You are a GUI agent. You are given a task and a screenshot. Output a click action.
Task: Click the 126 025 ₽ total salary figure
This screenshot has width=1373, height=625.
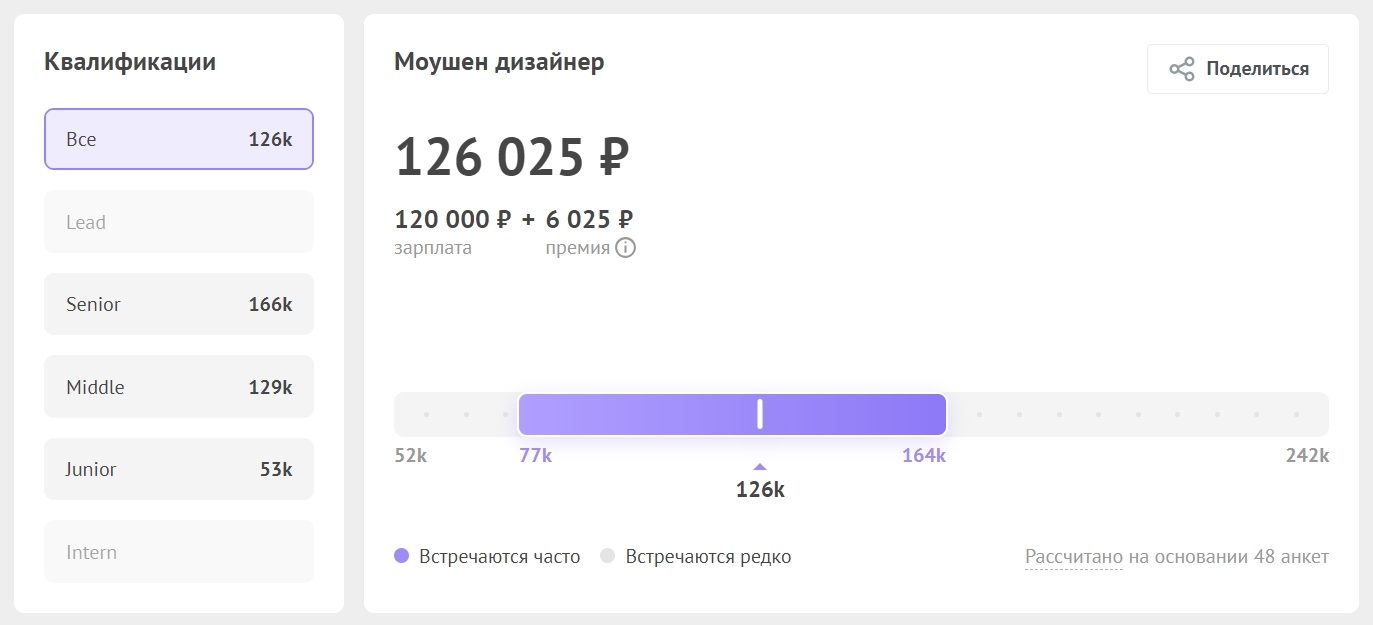pyautogui.click(x=512, y=158)
